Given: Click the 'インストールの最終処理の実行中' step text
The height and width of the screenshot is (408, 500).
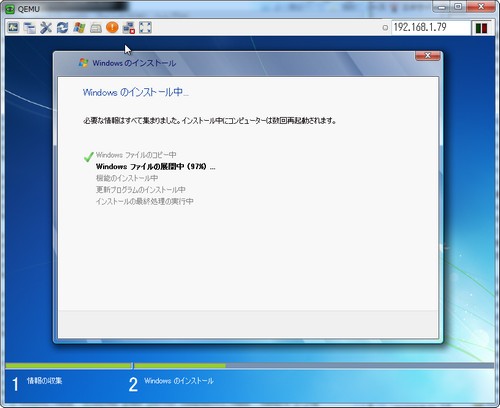Looking at the screenshot, I should [145, 201].
